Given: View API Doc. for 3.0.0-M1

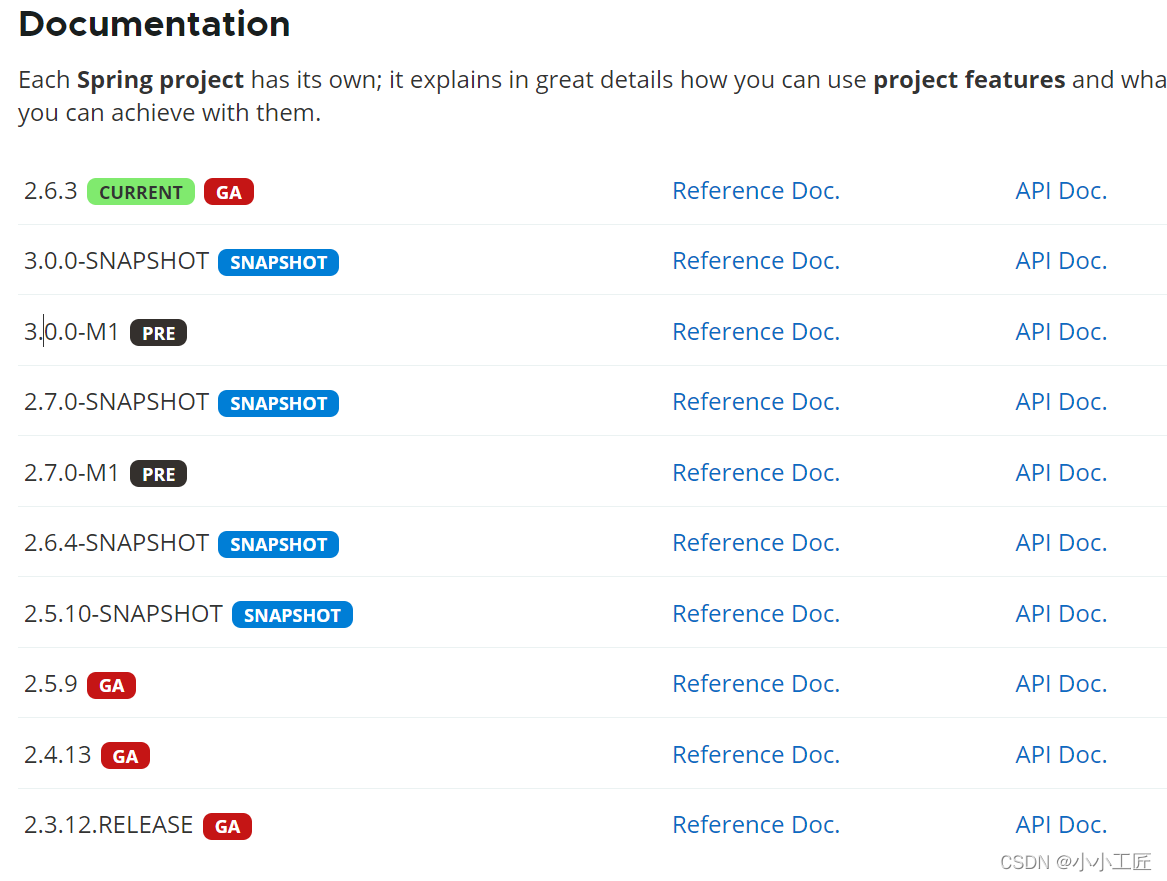Looking at the screenshot, I should click(1061, 332).
